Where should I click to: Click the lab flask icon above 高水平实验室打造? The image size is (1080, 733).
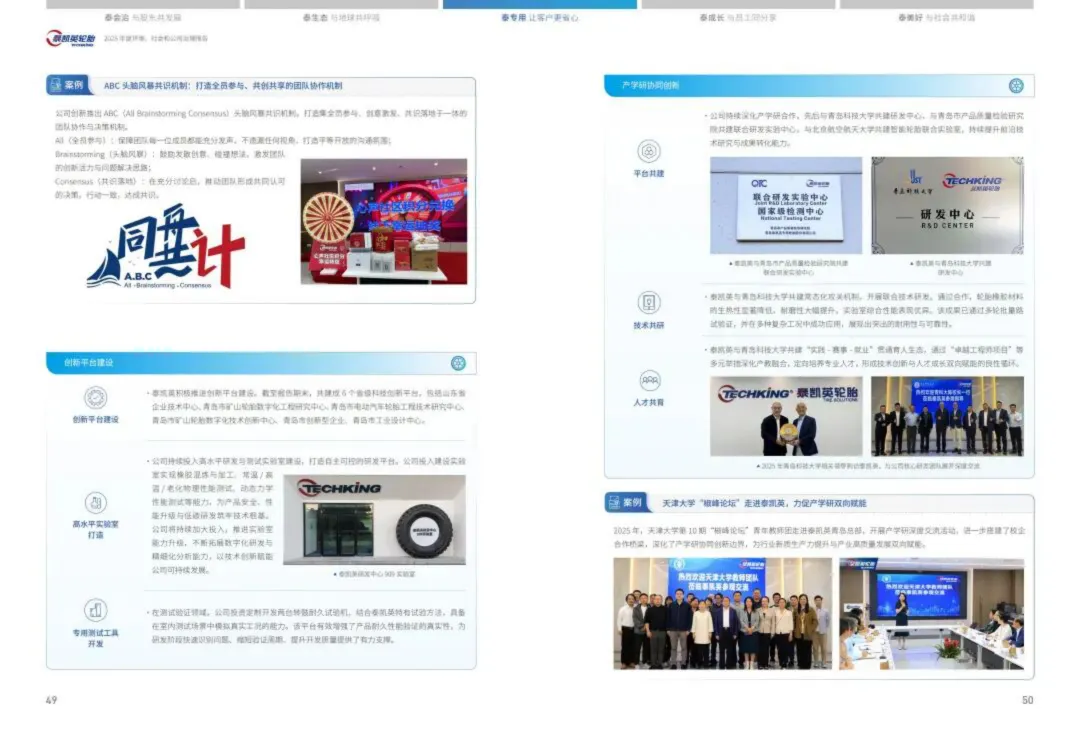[96, 502]
